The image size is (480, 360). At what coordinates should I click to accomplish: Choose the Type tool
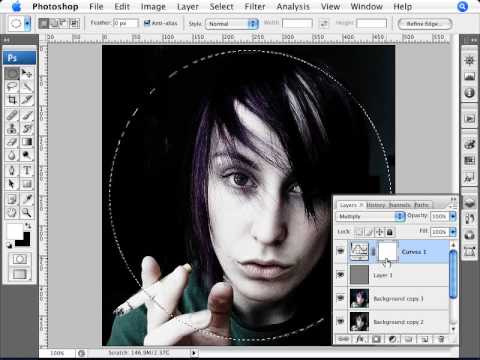coord(27,170)
